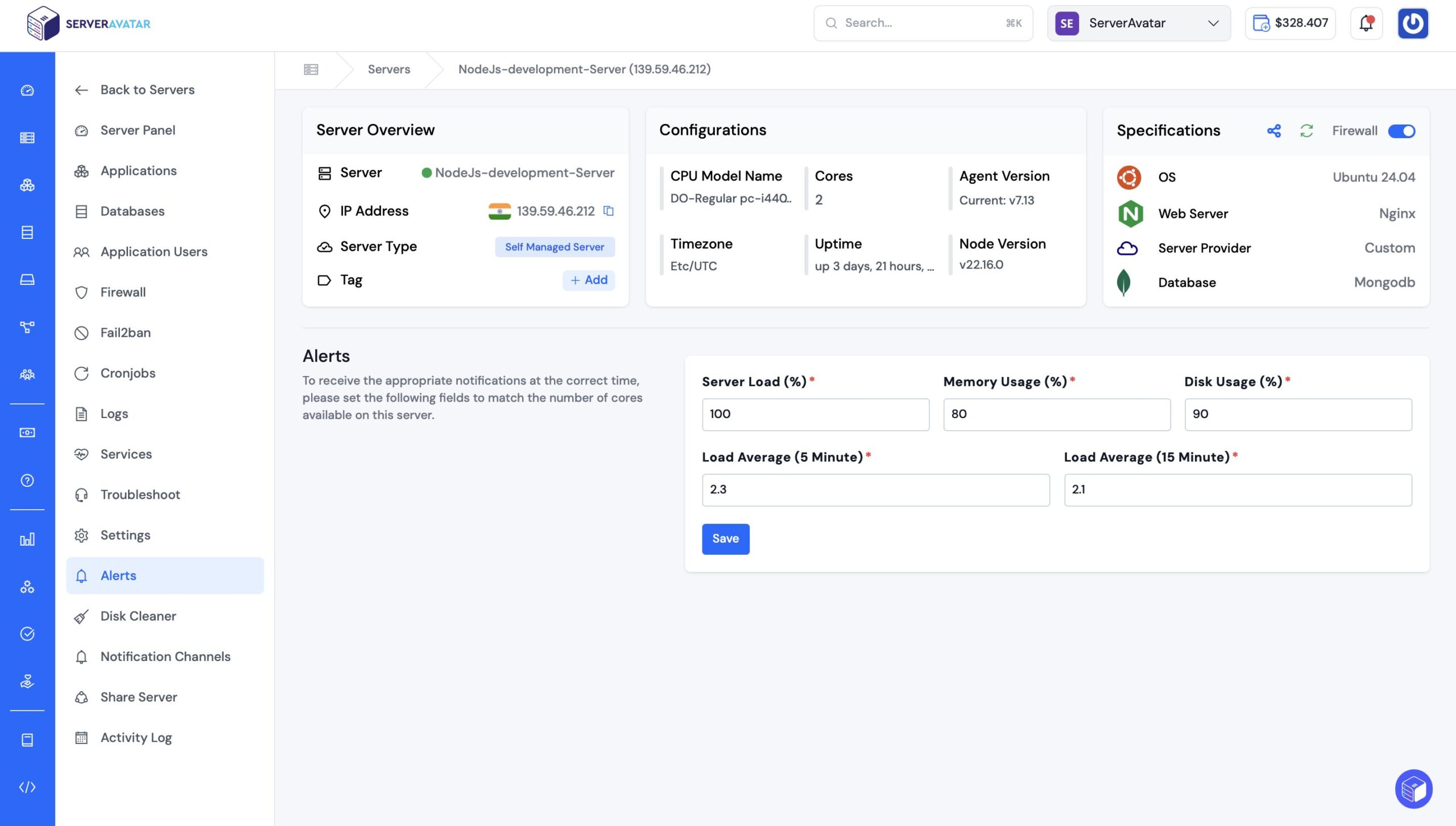Open the notifications bell in the header
The height and width of the screenshot is (826, 1456).
coord(1366,23)
